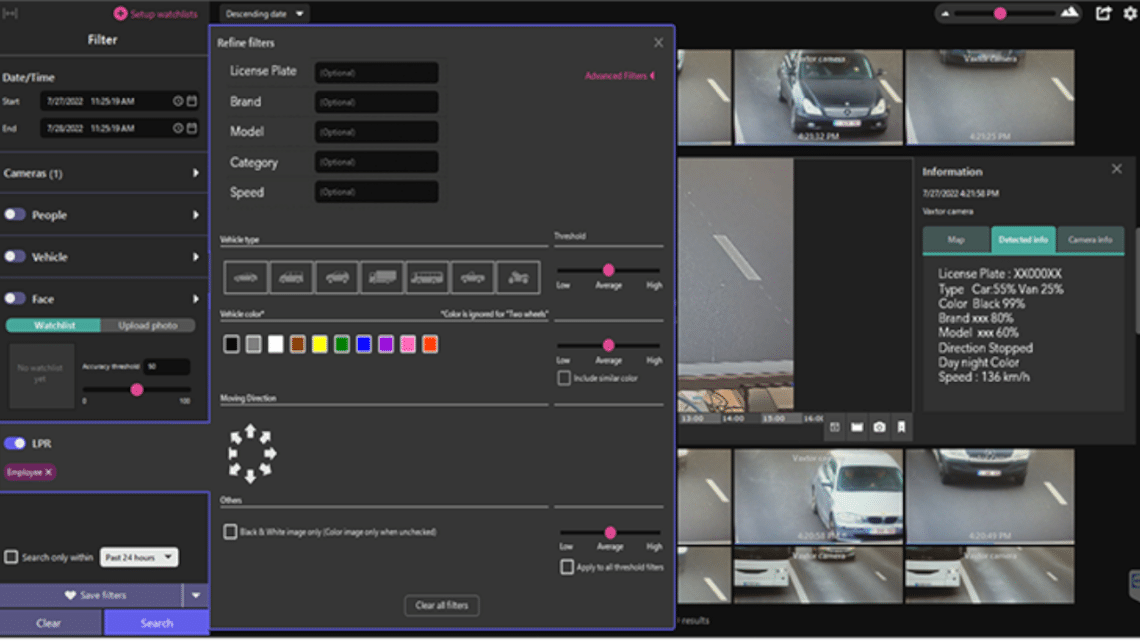
Task: Click the bookmark icon below the video player
Action: point(900,427)
